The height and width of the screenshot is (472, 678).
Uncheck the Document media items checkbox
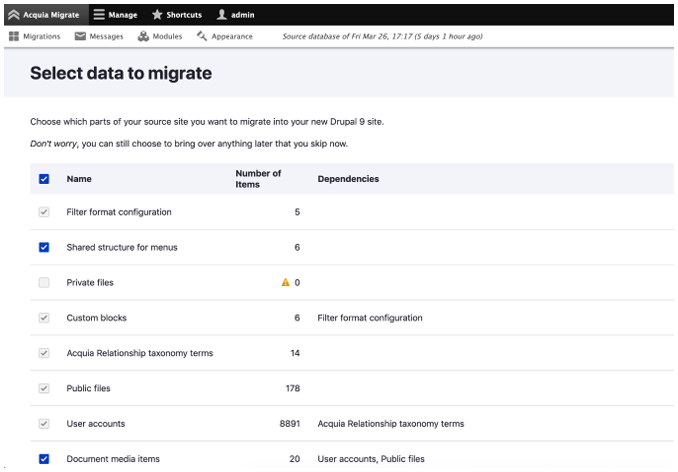tap(43, 459)
